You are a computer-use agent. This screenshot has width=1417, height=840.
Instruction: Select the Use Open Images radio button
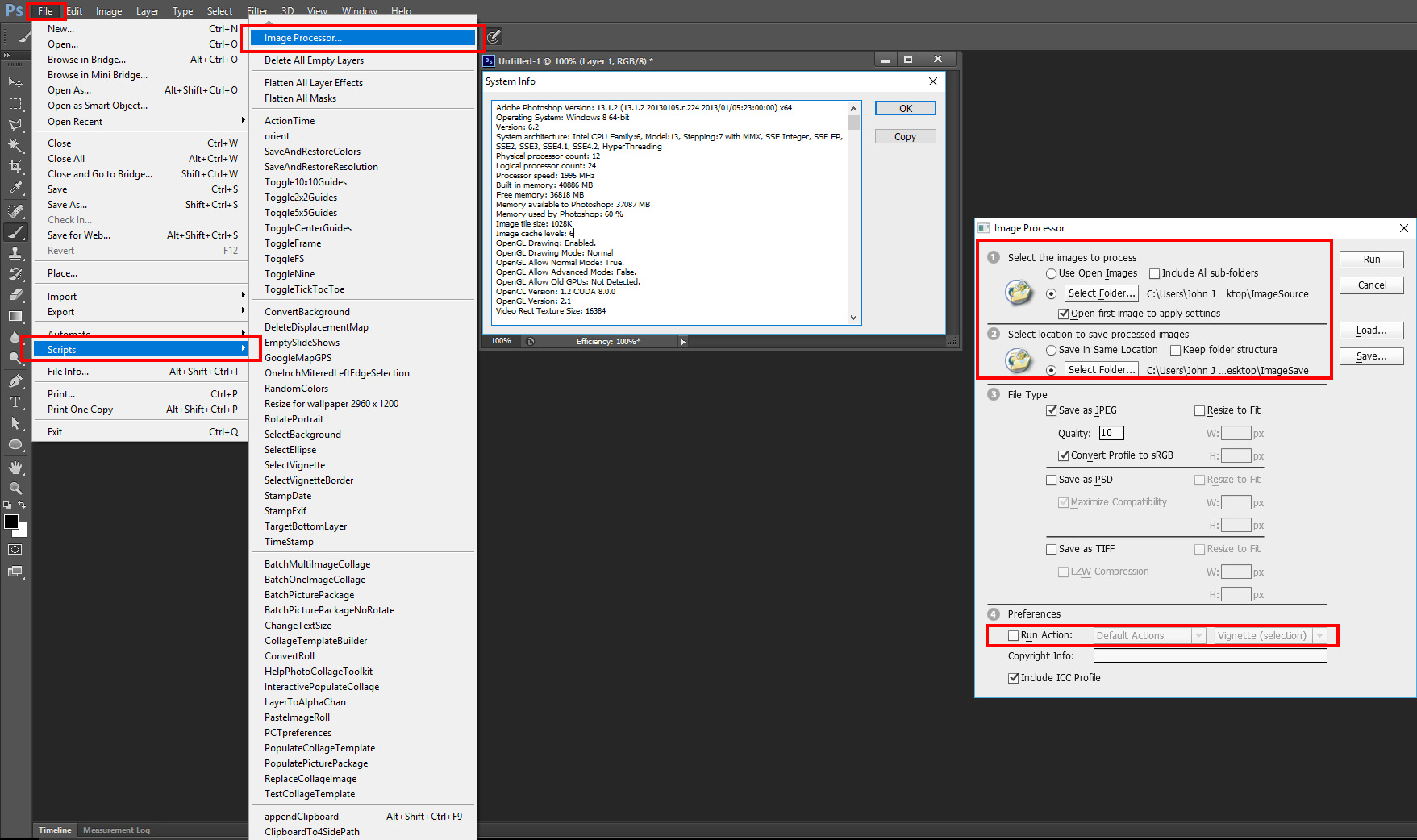(x=1051, y=273)
